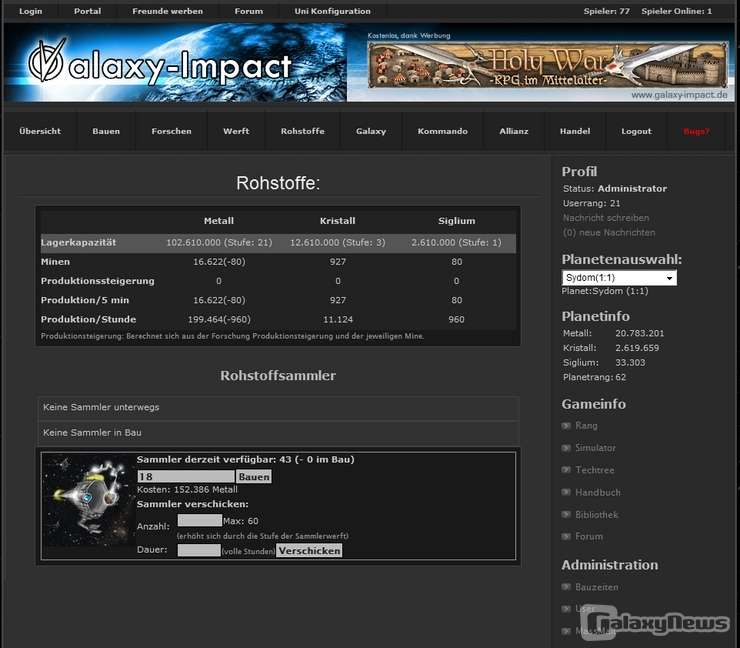Viewport: 740px width, 648px height.
Task: Select Rohstoffe in main navigation
Action: [x=303, y=131]
